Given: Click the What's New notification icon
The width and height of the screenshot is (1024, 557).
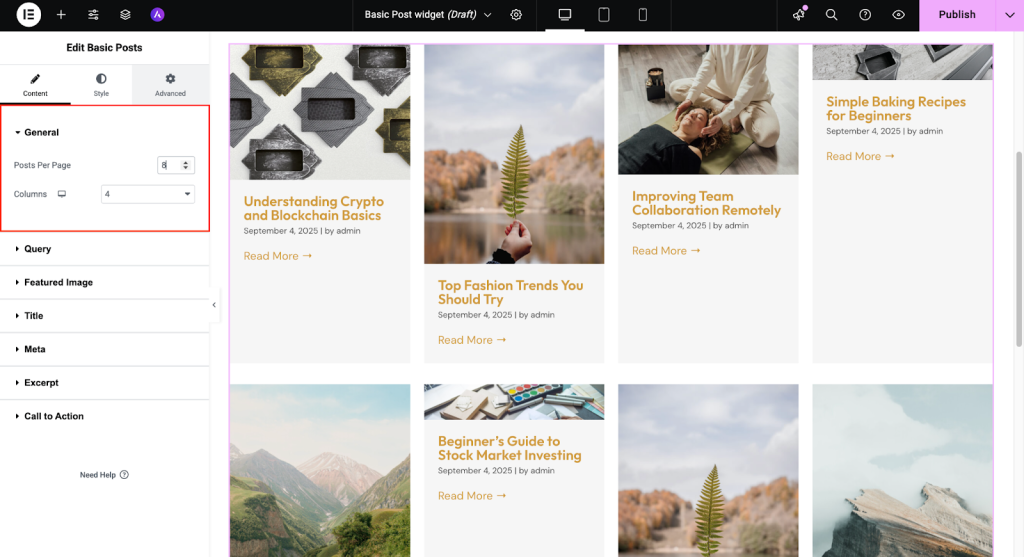Looking at the screenshot, I should click(x=798, y=15).
